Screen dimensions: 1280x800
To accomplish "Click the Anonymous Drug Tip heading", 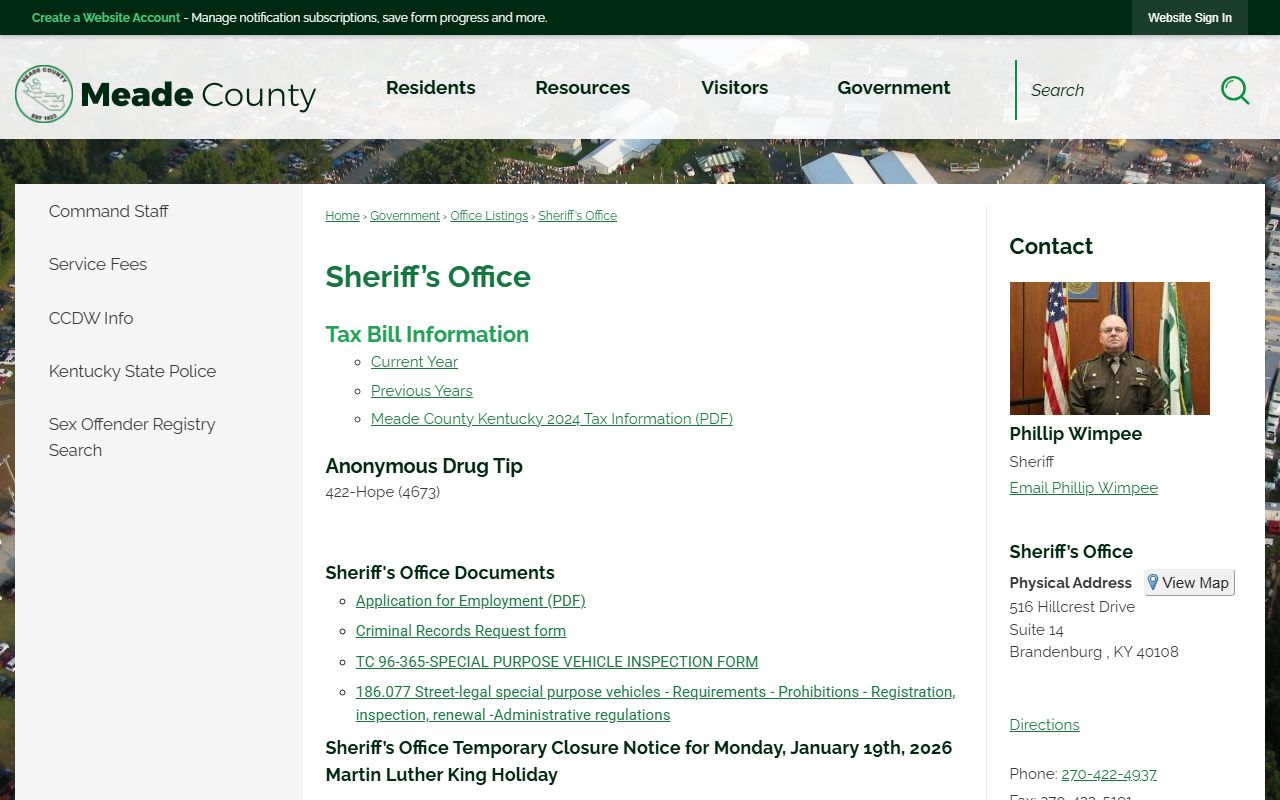I will click(x=424, y=466).
